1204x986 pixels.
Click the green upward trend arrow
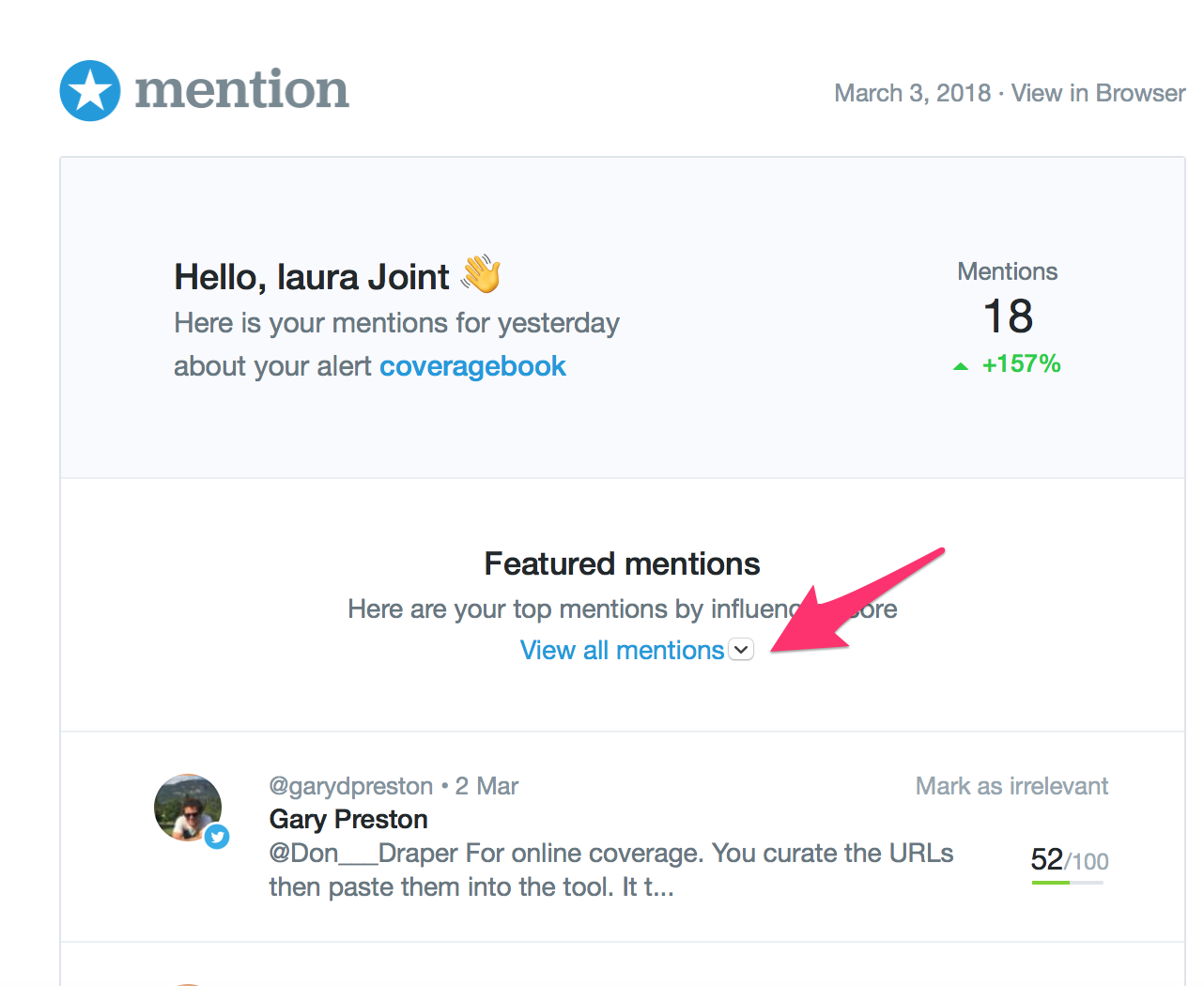point(960,366)
